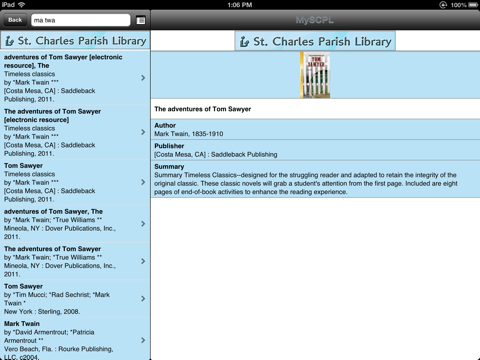This screenshot has height=360, width=480.
Task: Click 'Vero Beach, Fla. : Rourke Publishing' line
Action: tap(59, 349)
